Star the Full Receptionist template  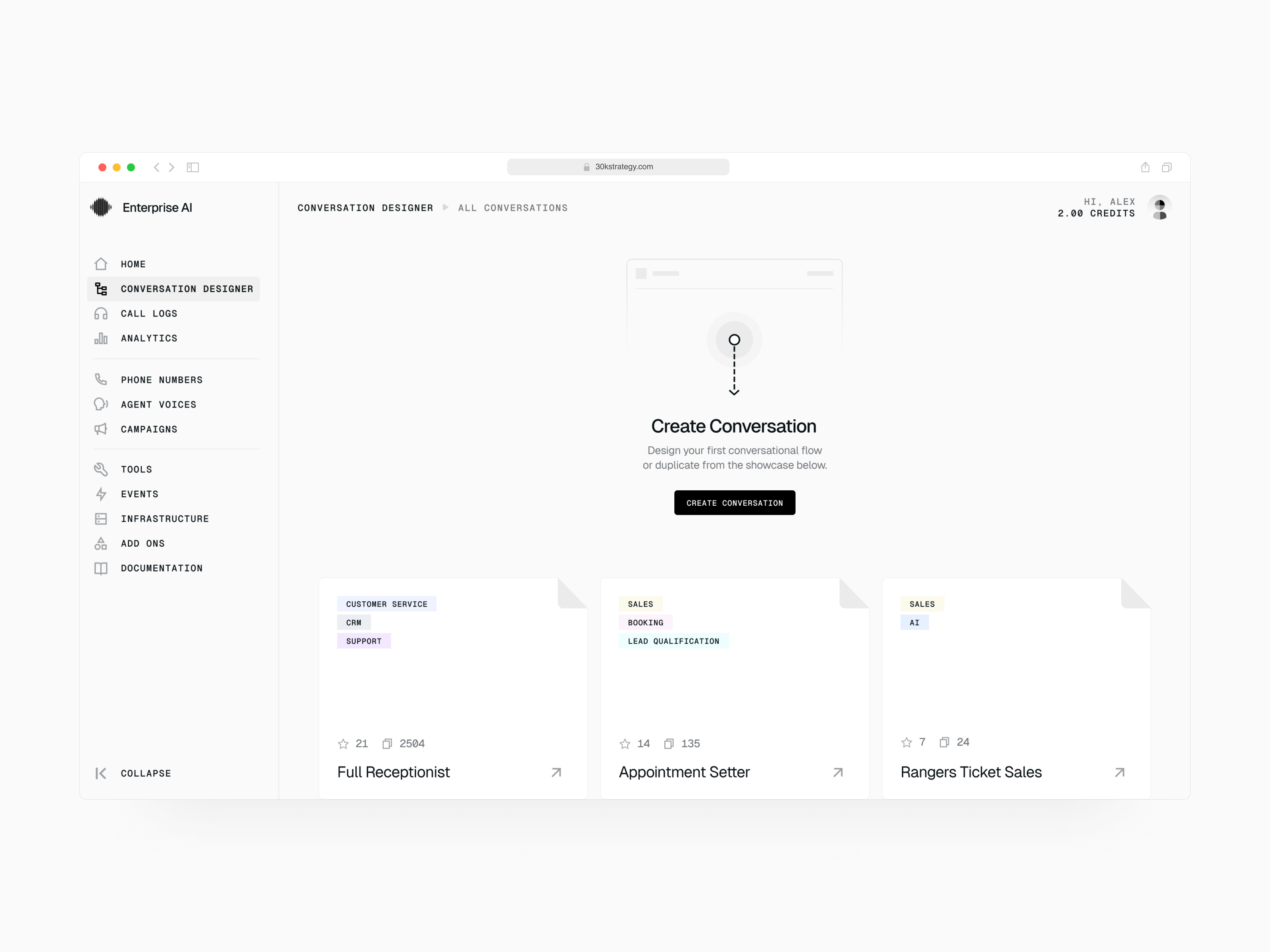pos(343,744)
